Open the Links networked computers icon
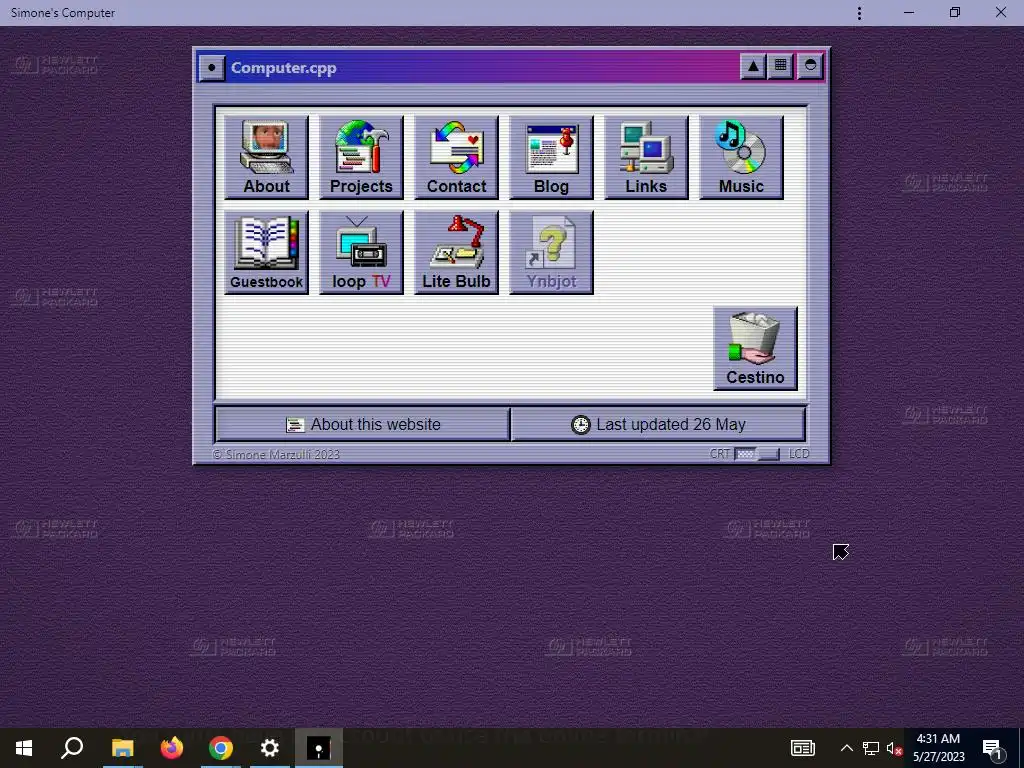 [x=647, y=157]
